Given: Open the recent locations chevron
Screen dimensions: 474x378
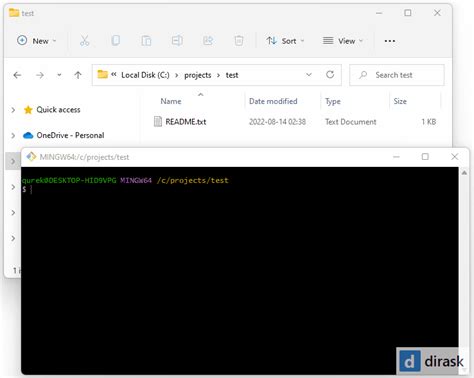Looking at the screenshot, I should pyautogui.click(x=59, y=75).
